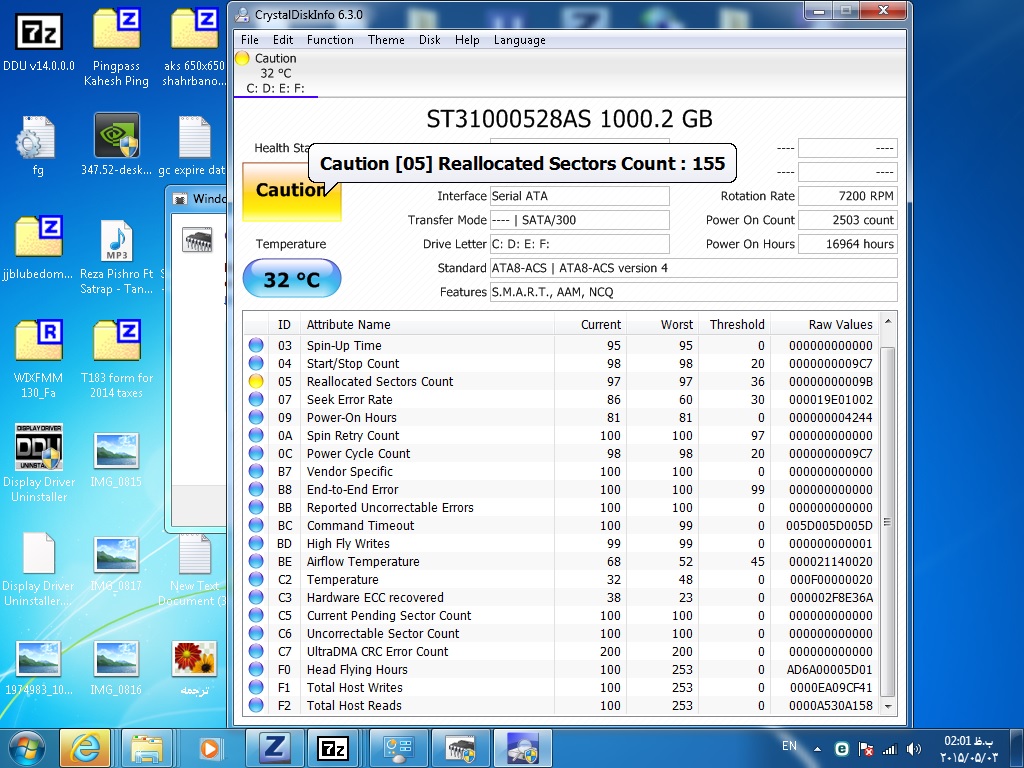The image size is (1024, 768).
Task: Open the IMG_0816 image file
Action: tap(116, 658)
